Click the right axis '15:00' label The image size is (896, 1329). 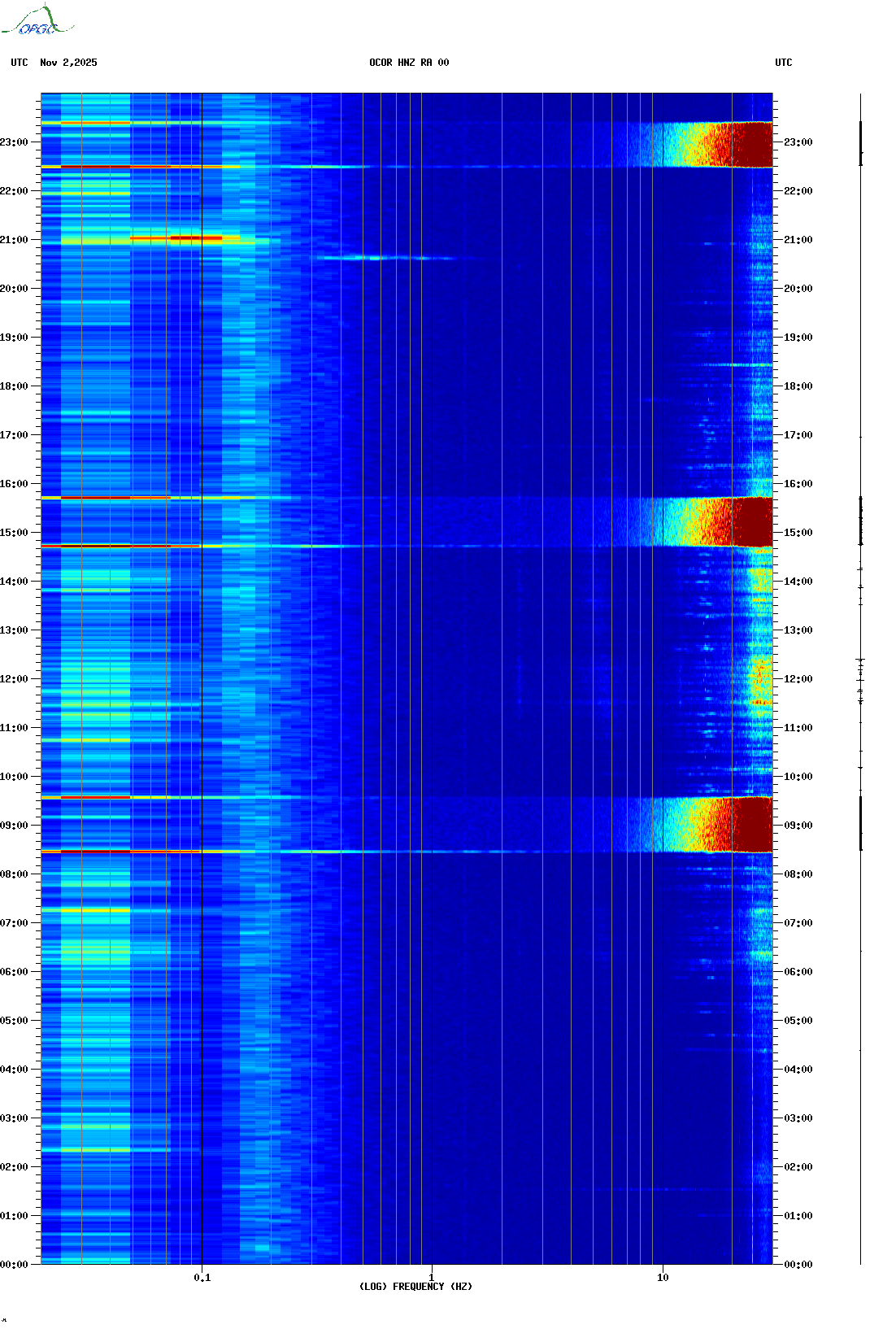tap(798, 533)
